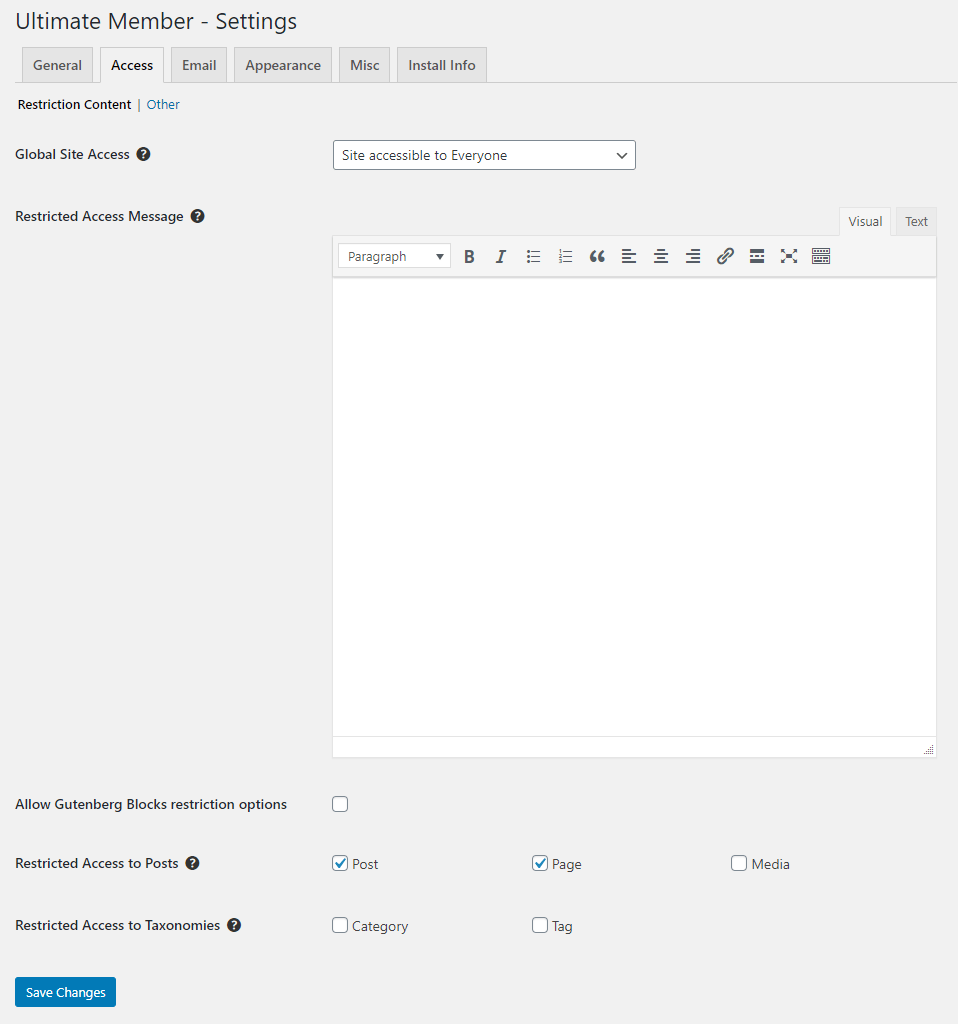Click the Restricted Access to Taxonomies label
958x1024 pixels.
[x=118, y=925]
